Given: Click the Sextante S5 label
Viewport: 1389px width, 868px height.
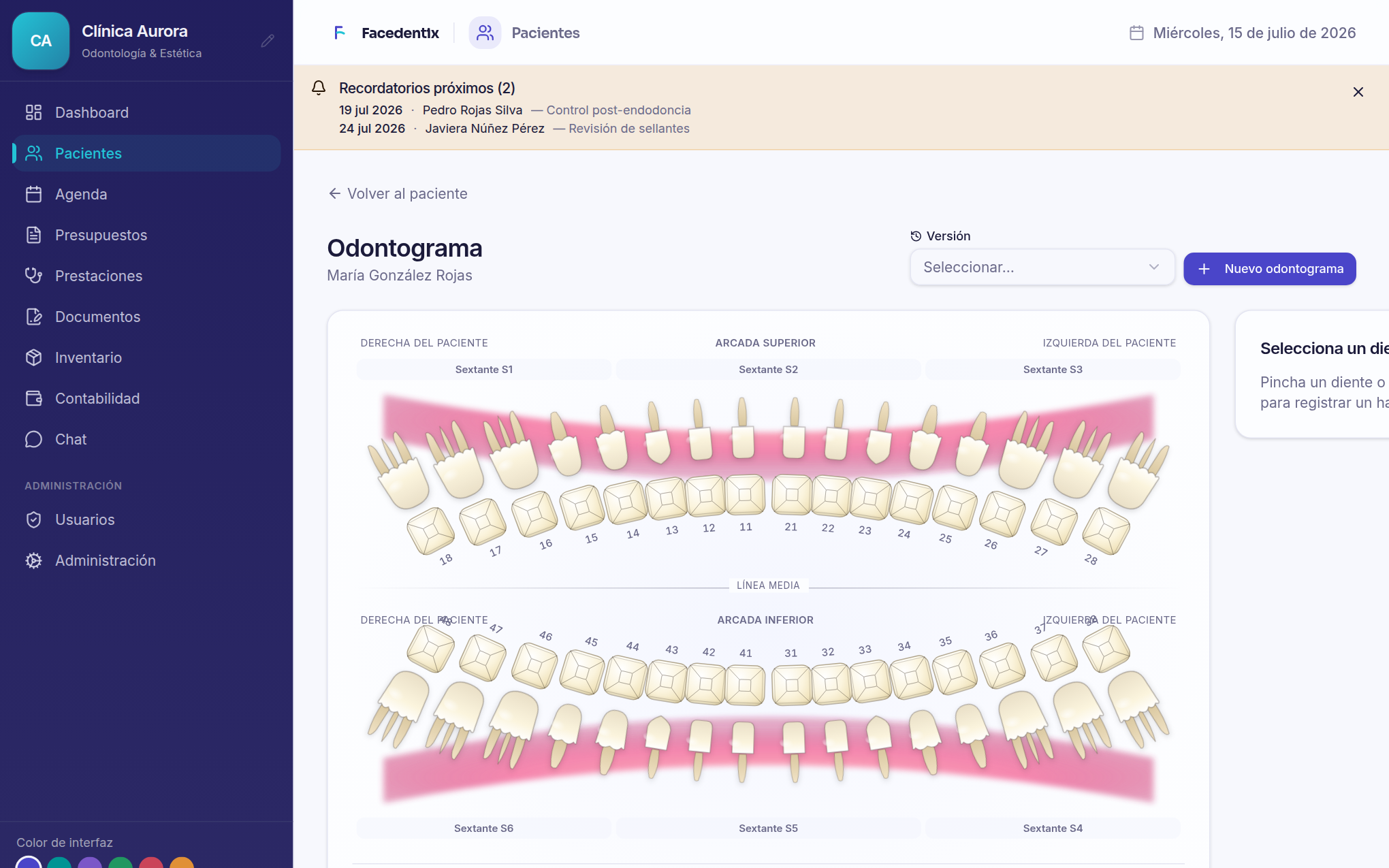Looking at the screenshot, I should (768, 828).
